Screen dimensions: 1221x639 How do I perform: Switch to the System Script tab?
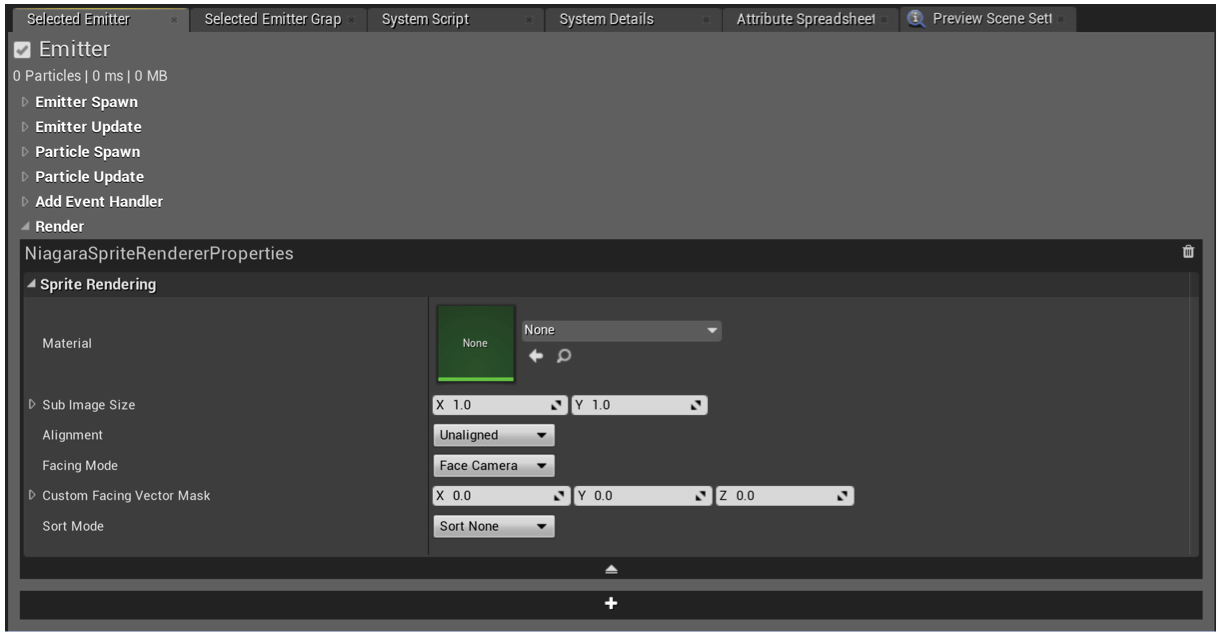point(425,19)
